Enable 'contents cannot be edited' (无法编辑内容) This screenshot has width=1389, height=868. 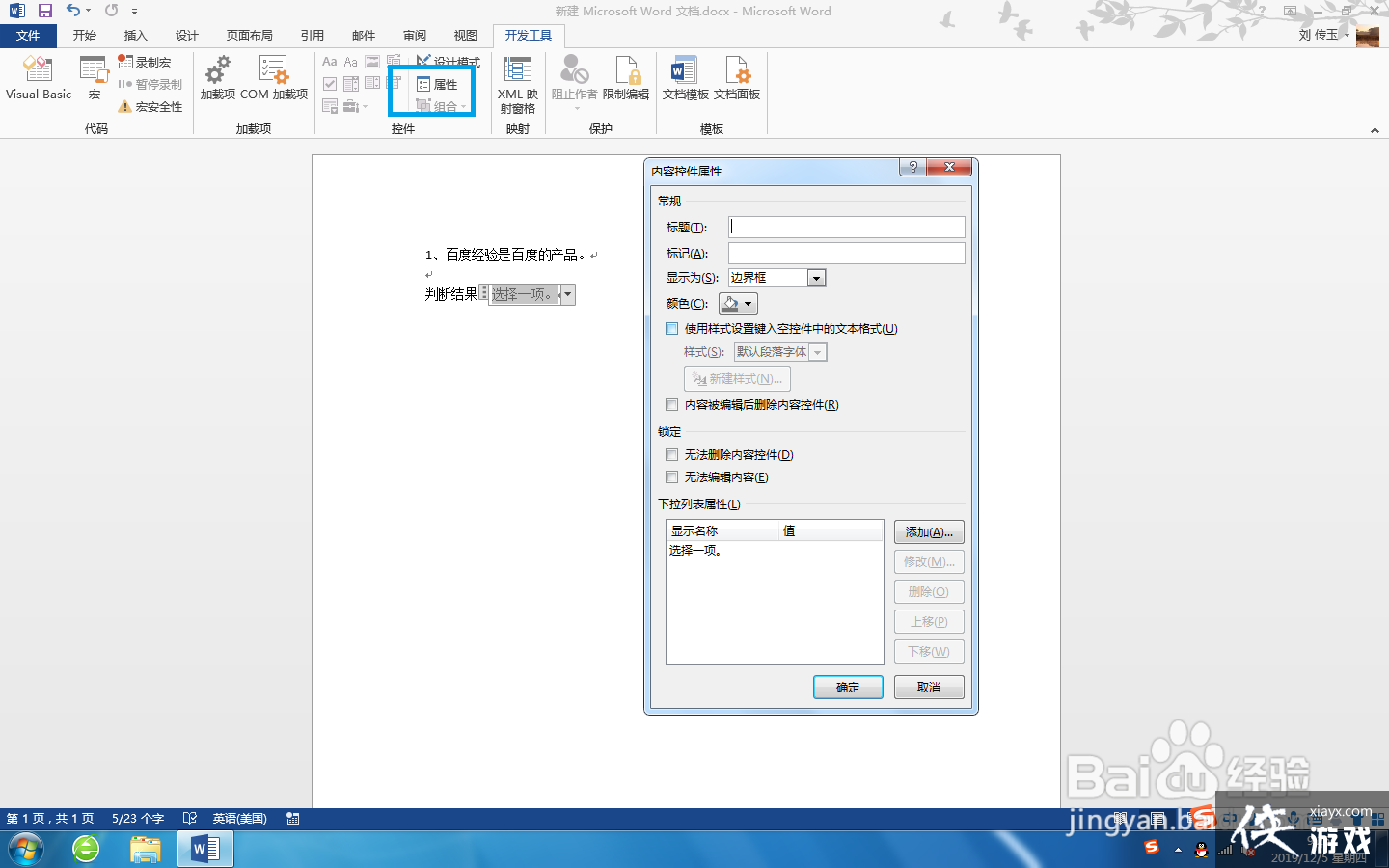click(x=671, y=476)
